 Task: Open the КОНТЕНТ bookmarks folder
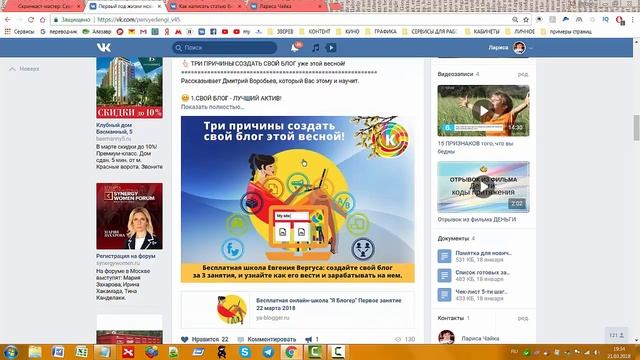pyautogui.click(x=315, y=31)
